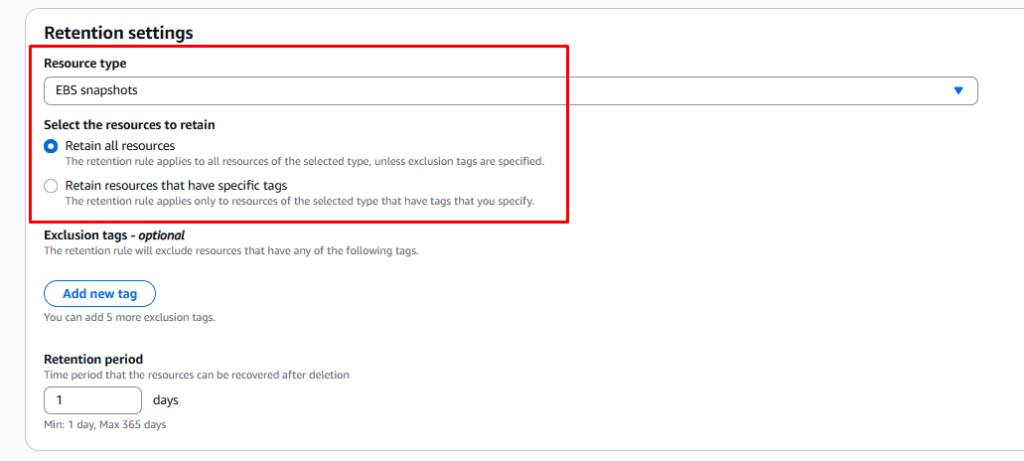
Task: Click the exclusion tags description sentence
Action: point(231,250)
